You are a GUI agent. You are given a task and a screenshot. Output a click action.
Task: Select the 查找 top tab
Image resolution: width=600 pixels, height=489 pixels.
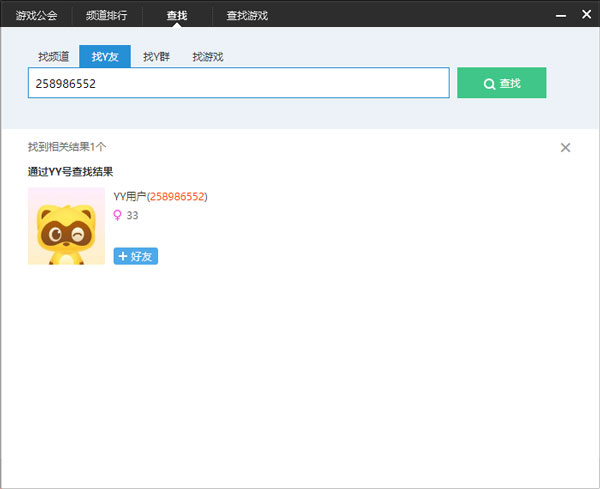(x=177, y=16)
